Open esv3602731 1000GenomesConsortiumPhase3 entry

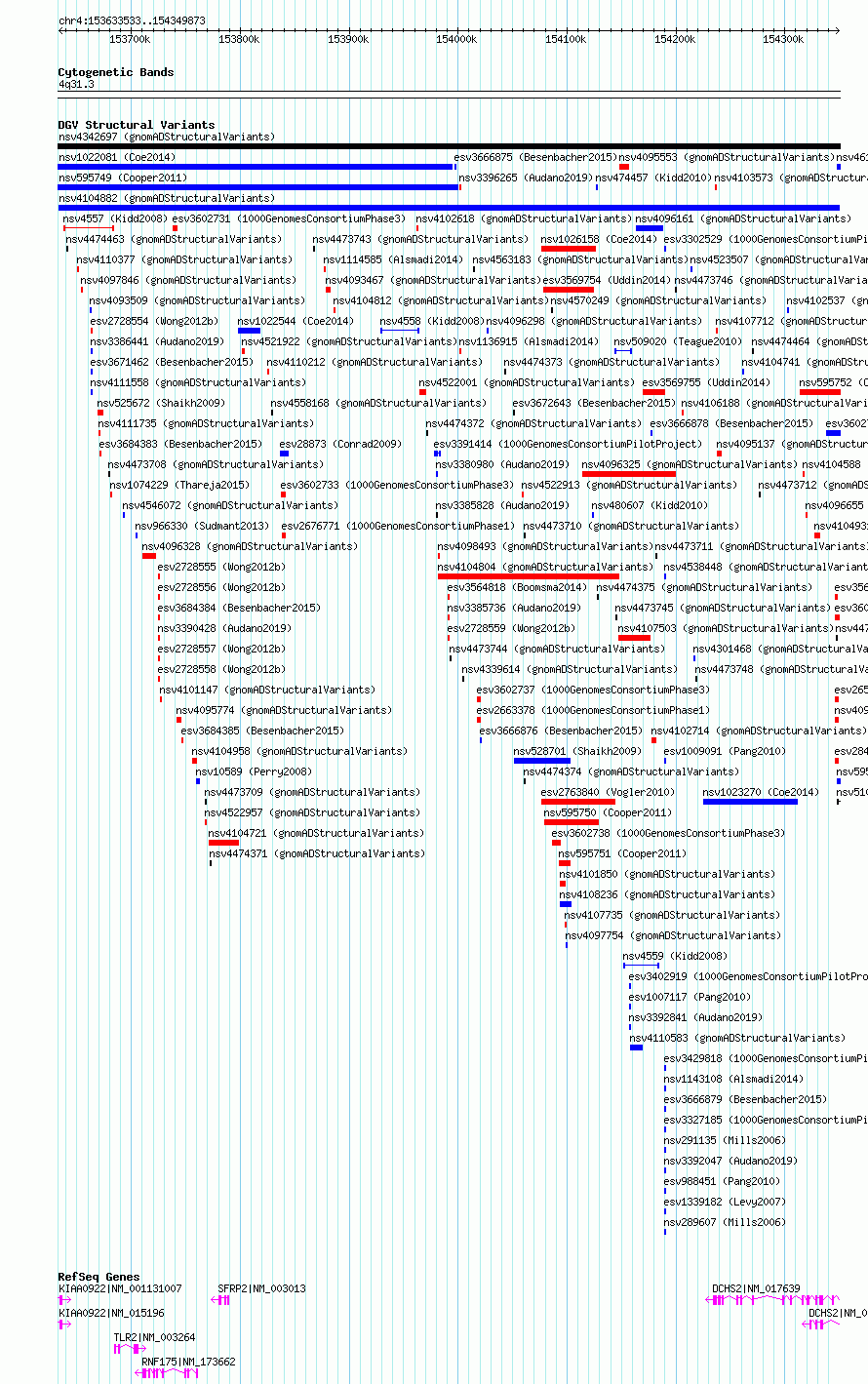pos(290,218)
